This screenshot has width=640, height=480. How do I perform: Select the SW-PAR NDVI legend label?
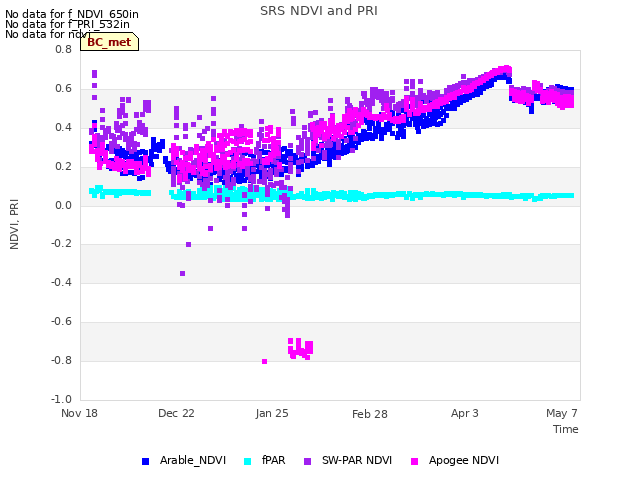[357, 460]
